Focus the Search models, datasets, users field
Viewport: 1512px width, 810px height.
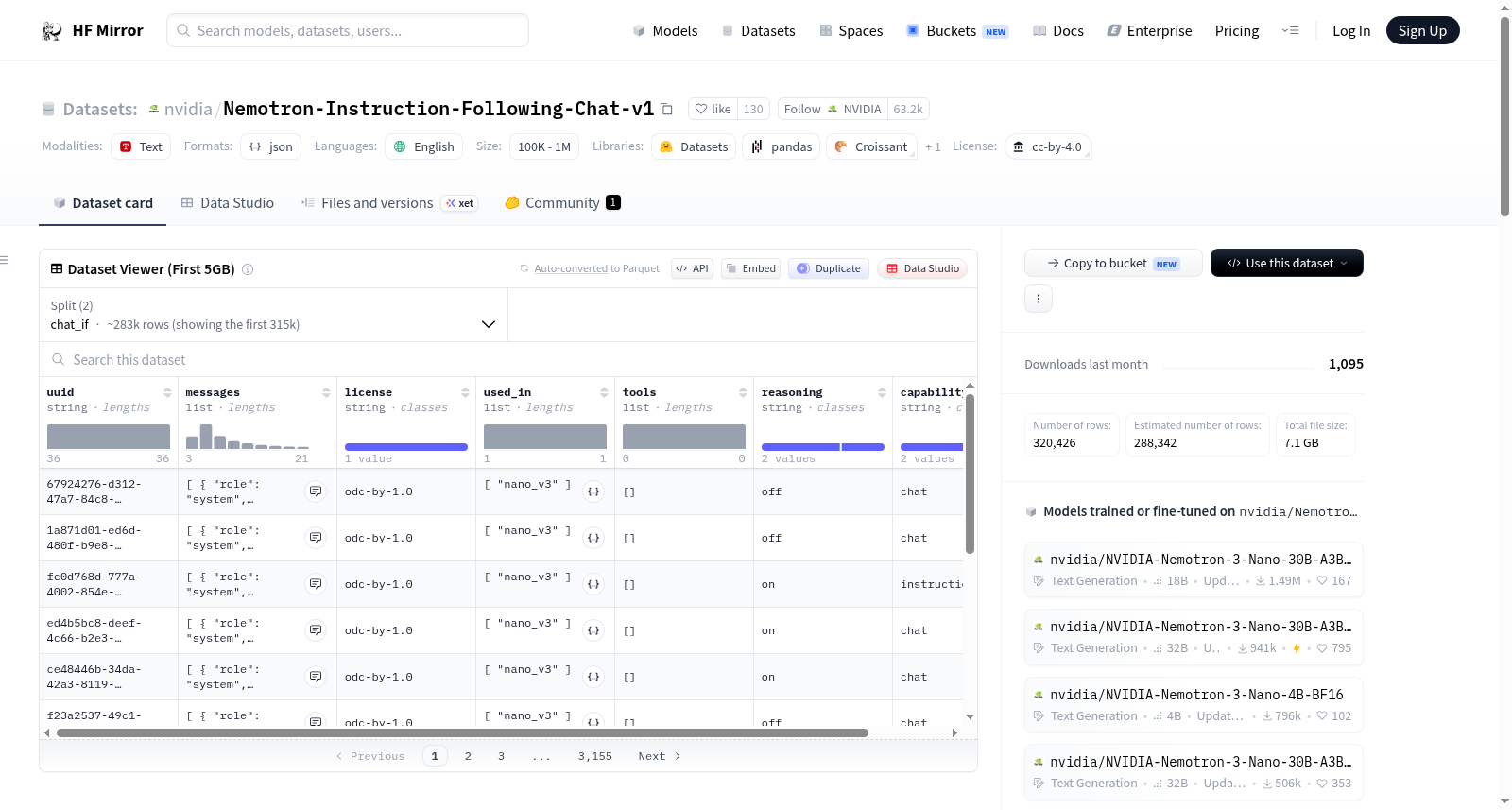tap(348, 30)
